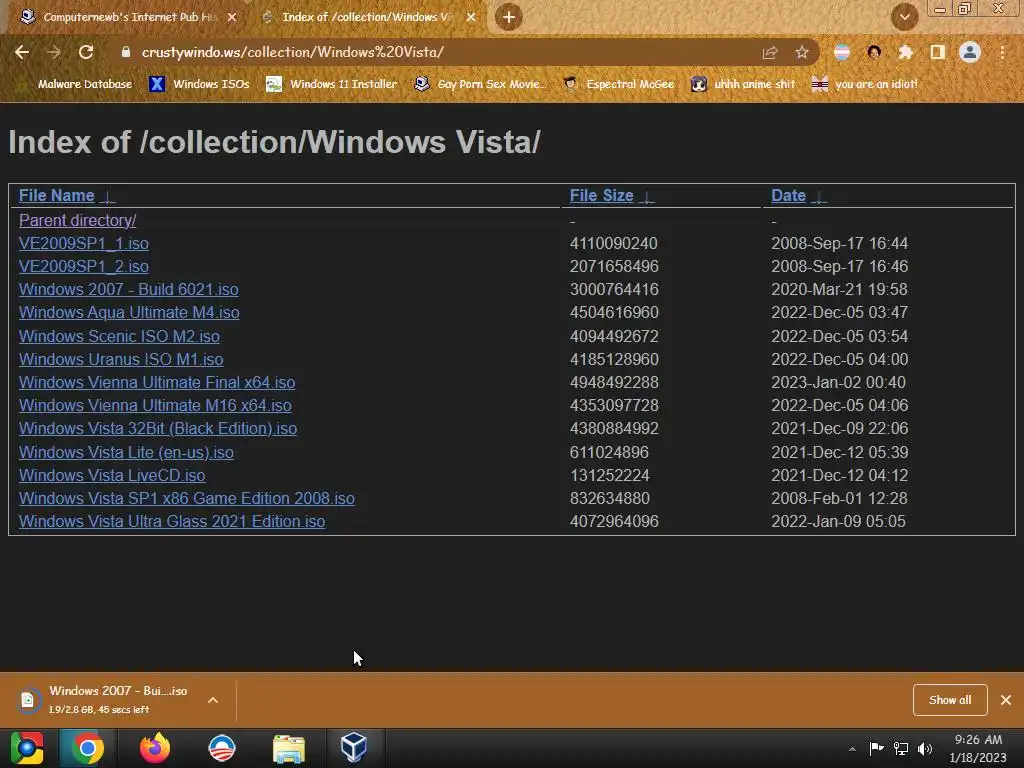The height and width of the screenshot is (768, 1024).
Task: Download Windows Uranus ISO M1.iso
Action: click(121, 359)
